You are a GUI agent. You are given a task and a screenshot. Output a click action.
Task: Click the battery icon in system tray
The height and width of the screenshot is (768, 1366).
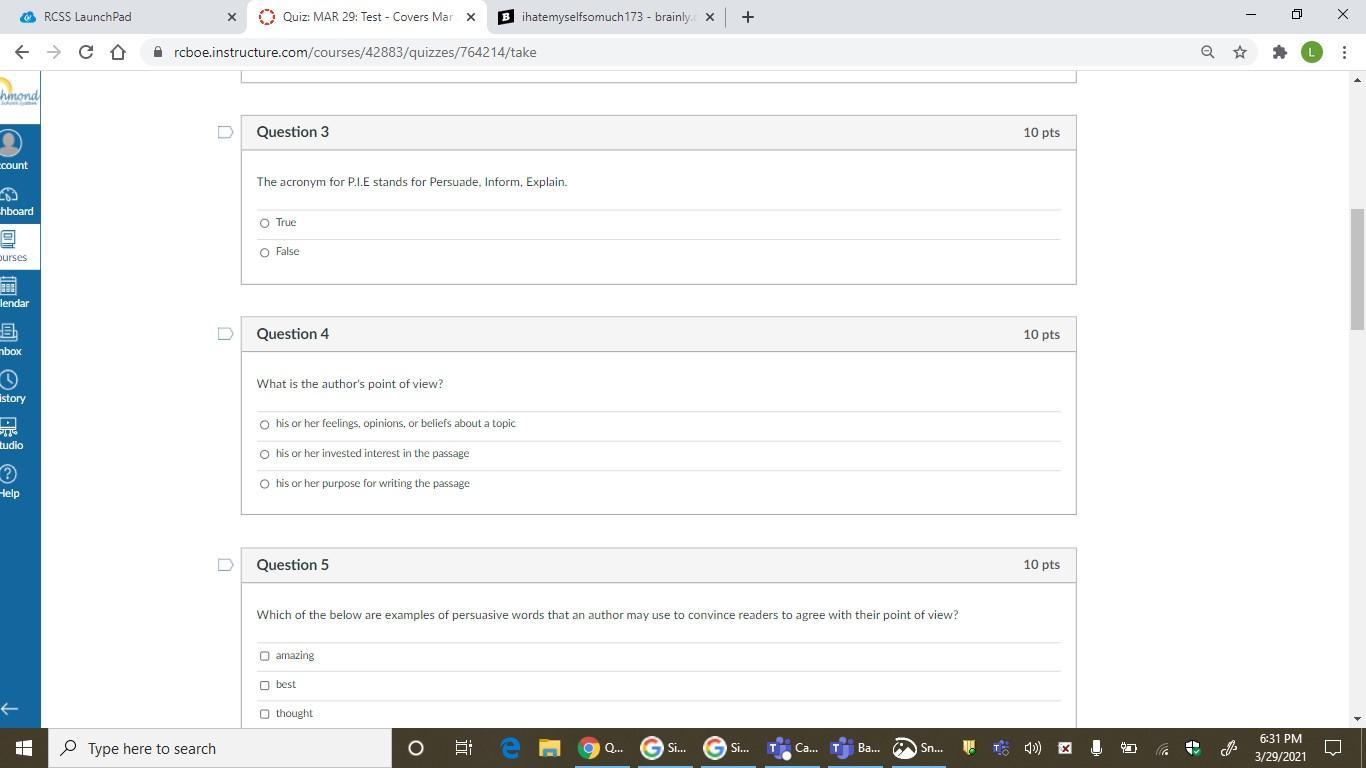(1128, 748)
